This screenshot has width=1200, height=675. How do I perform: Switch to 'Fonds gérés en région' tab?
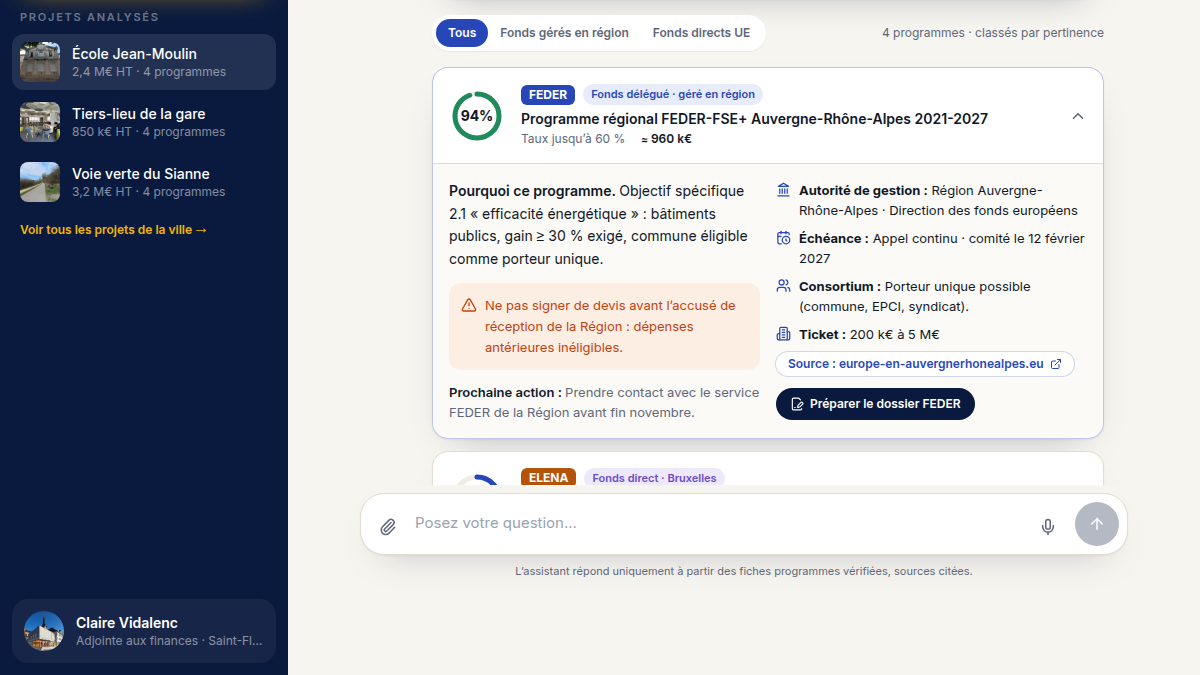pyautogui.click(x=564, y=33)
